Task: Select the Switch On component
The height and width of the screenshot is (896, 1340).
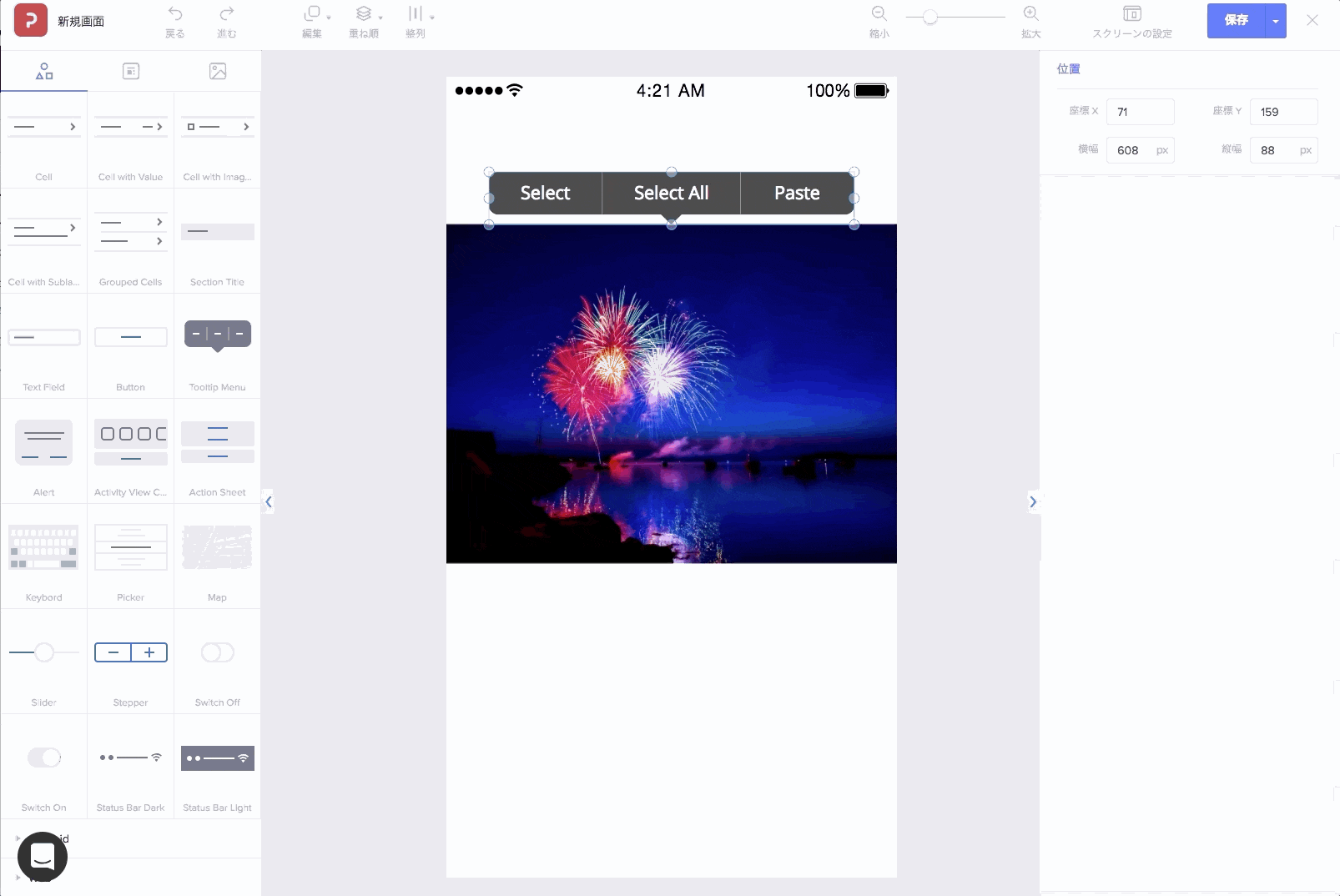Action: [44, 768]
